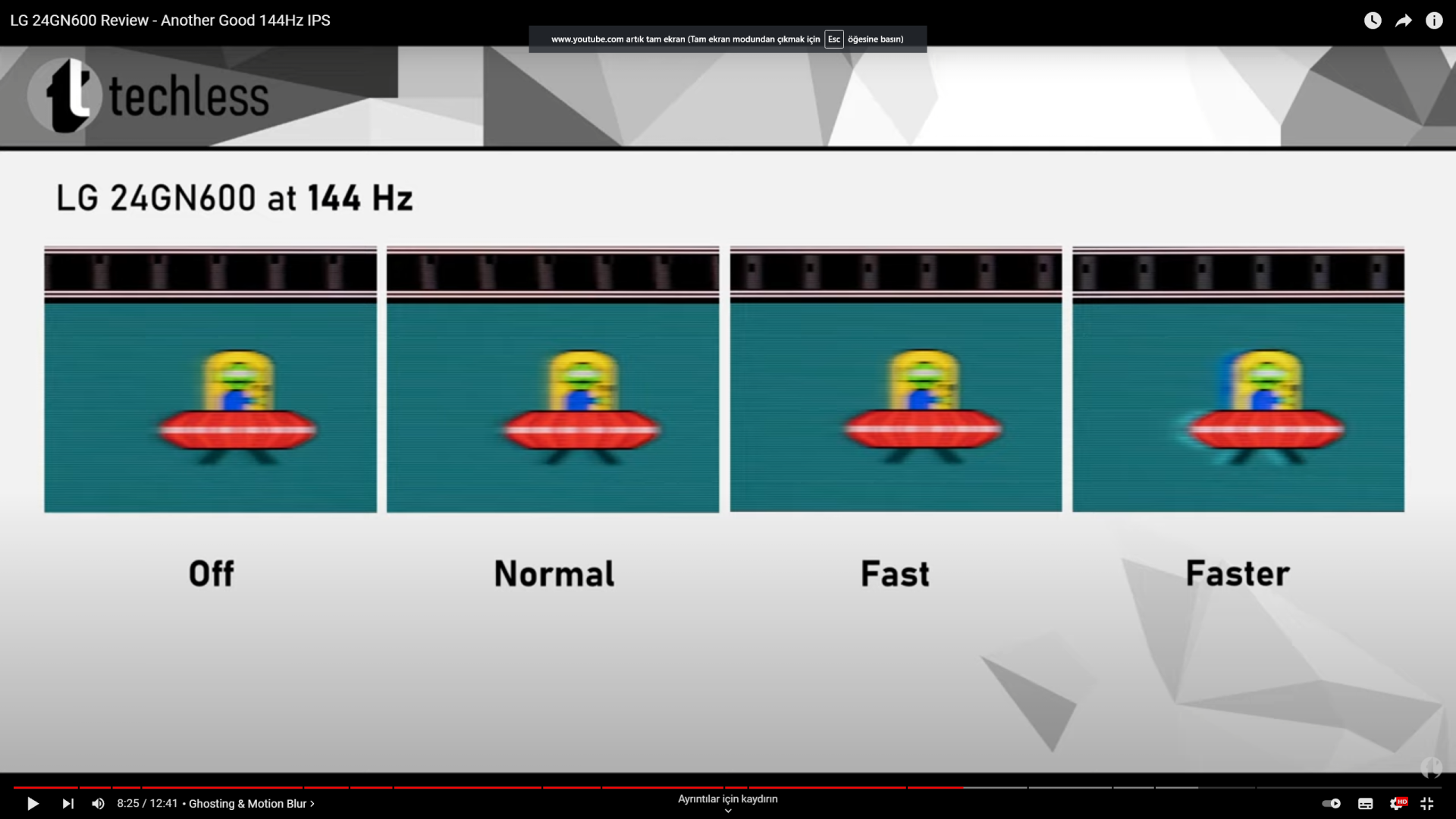Click the video title LG 24GN600 Review
The image size is (1456, 819).
(x=170, y=20)
